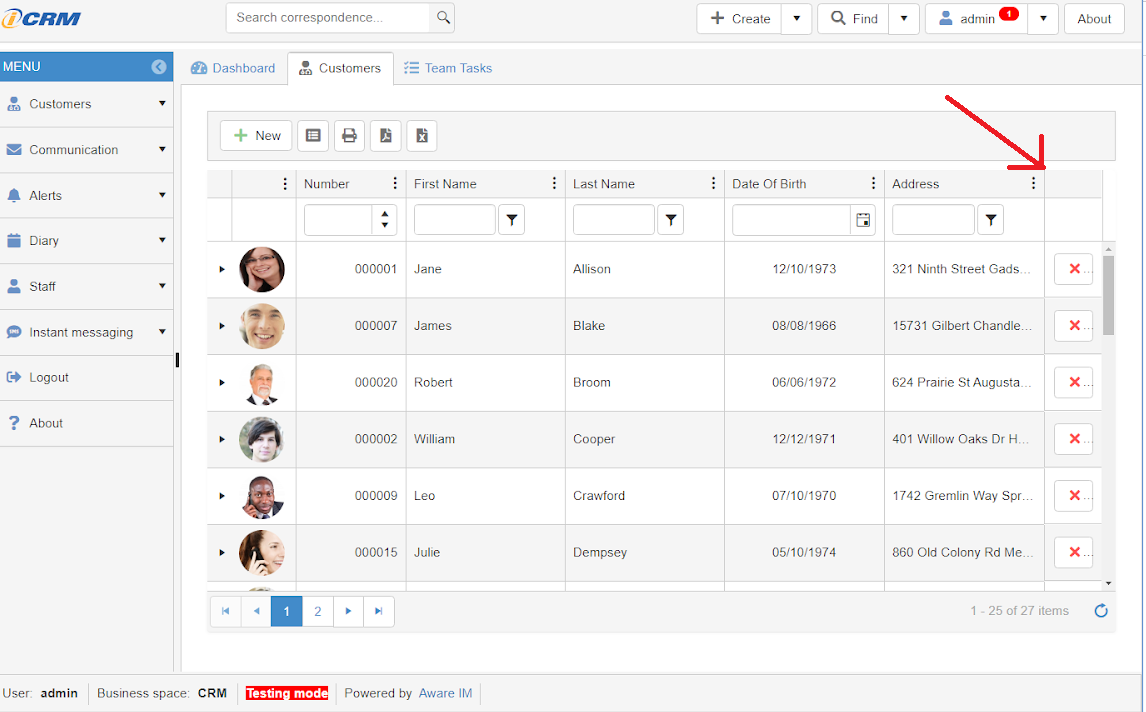Open the list view toolbar icon
The width and height of the screenshot is (1146, 712).
(313, 135)
